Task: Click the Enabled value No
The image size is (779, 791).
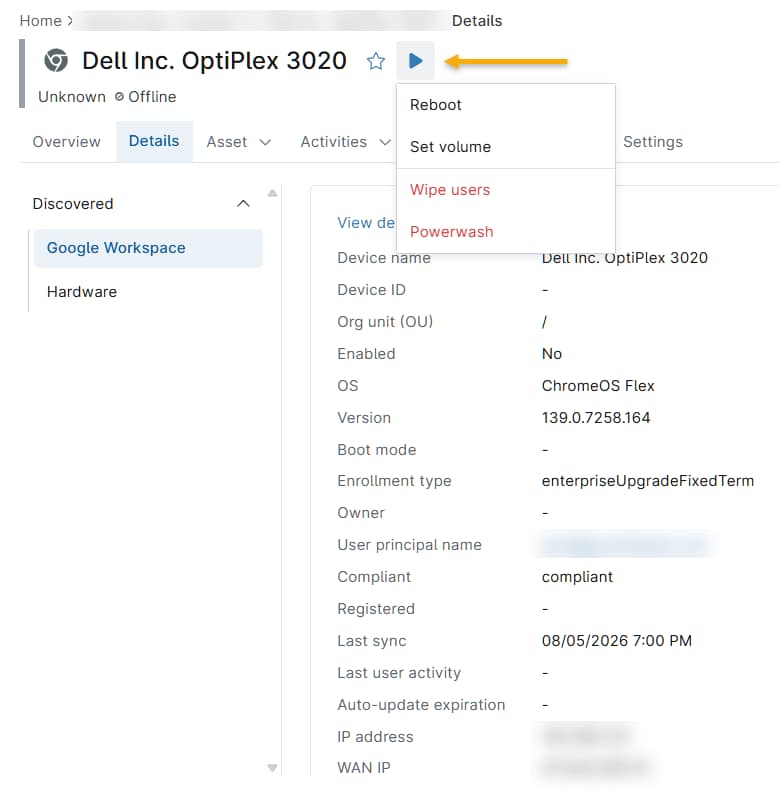Action: pos(551,354)
